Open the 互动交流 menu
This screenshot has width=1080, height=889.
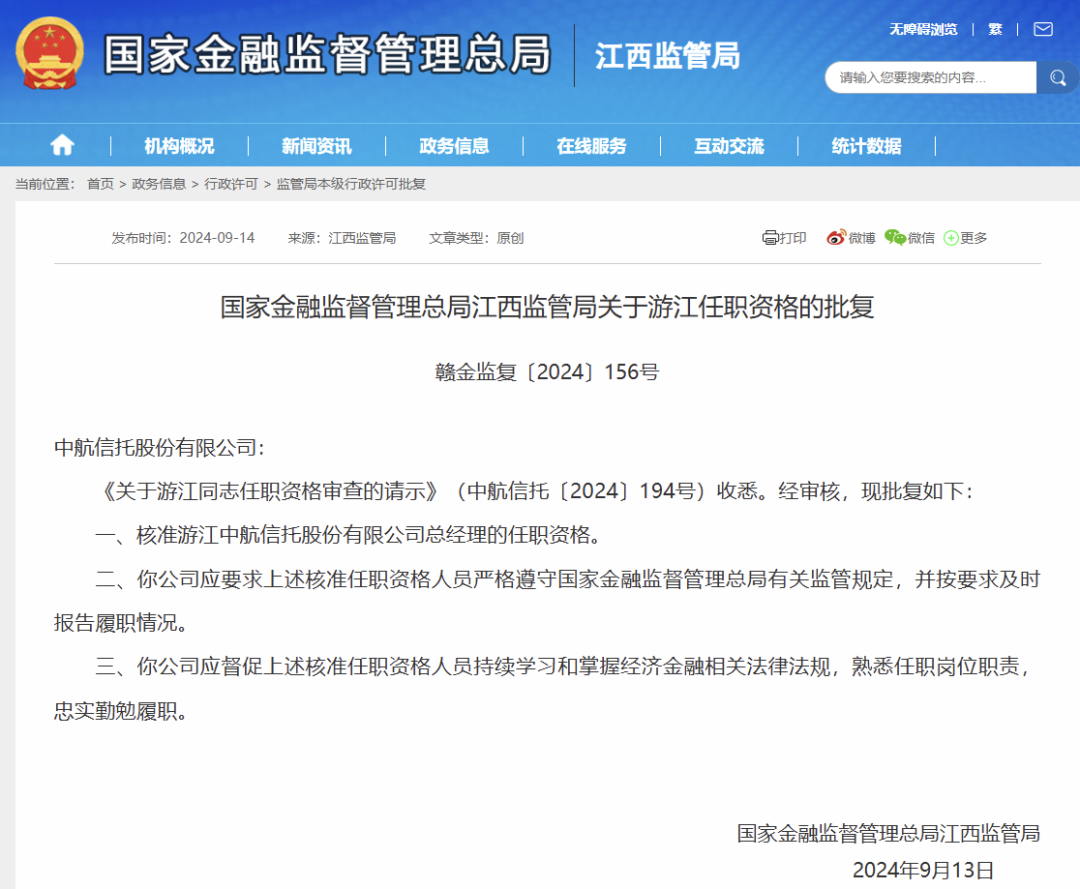729,146
